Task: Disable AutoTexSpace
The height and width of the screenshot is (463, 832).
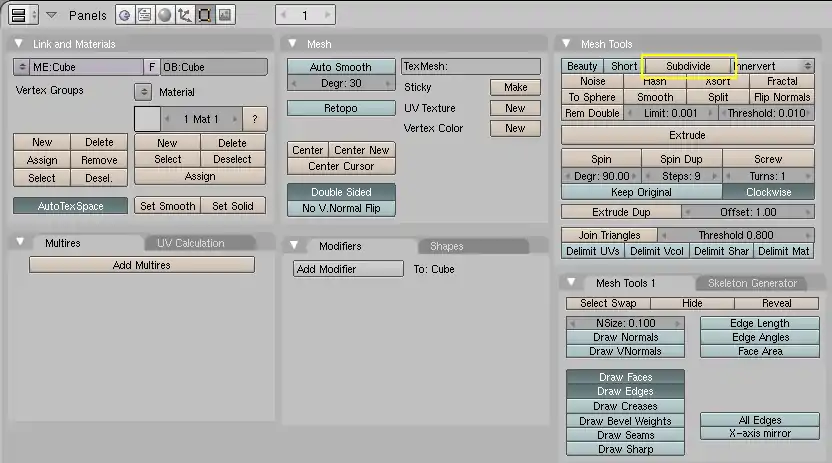Action: tap(71, 206)
